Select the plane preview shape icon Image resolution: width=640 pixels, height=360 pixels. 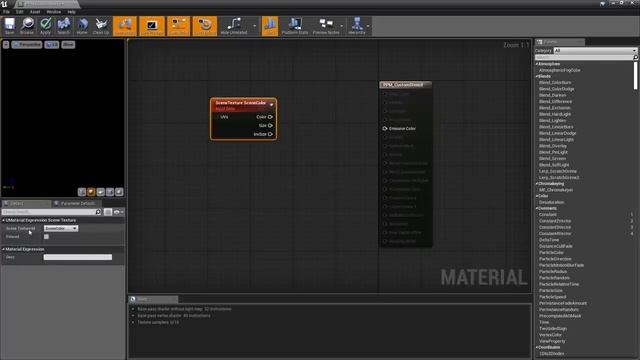[x=100, y=192]
